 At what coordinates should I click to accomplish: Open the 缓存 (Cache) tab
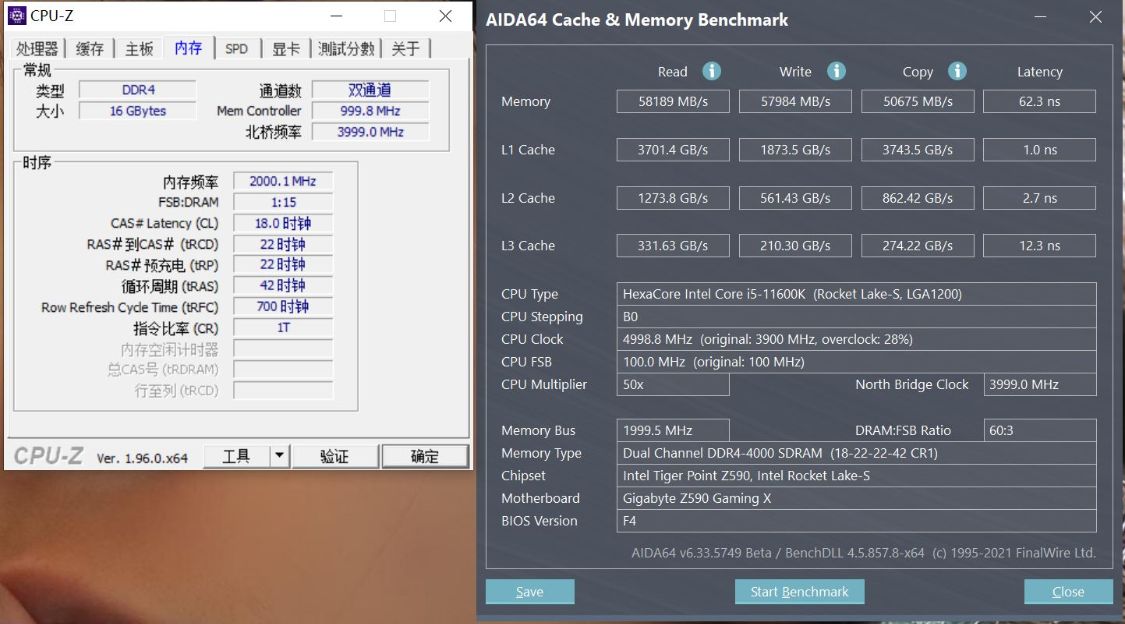(89, 47)
